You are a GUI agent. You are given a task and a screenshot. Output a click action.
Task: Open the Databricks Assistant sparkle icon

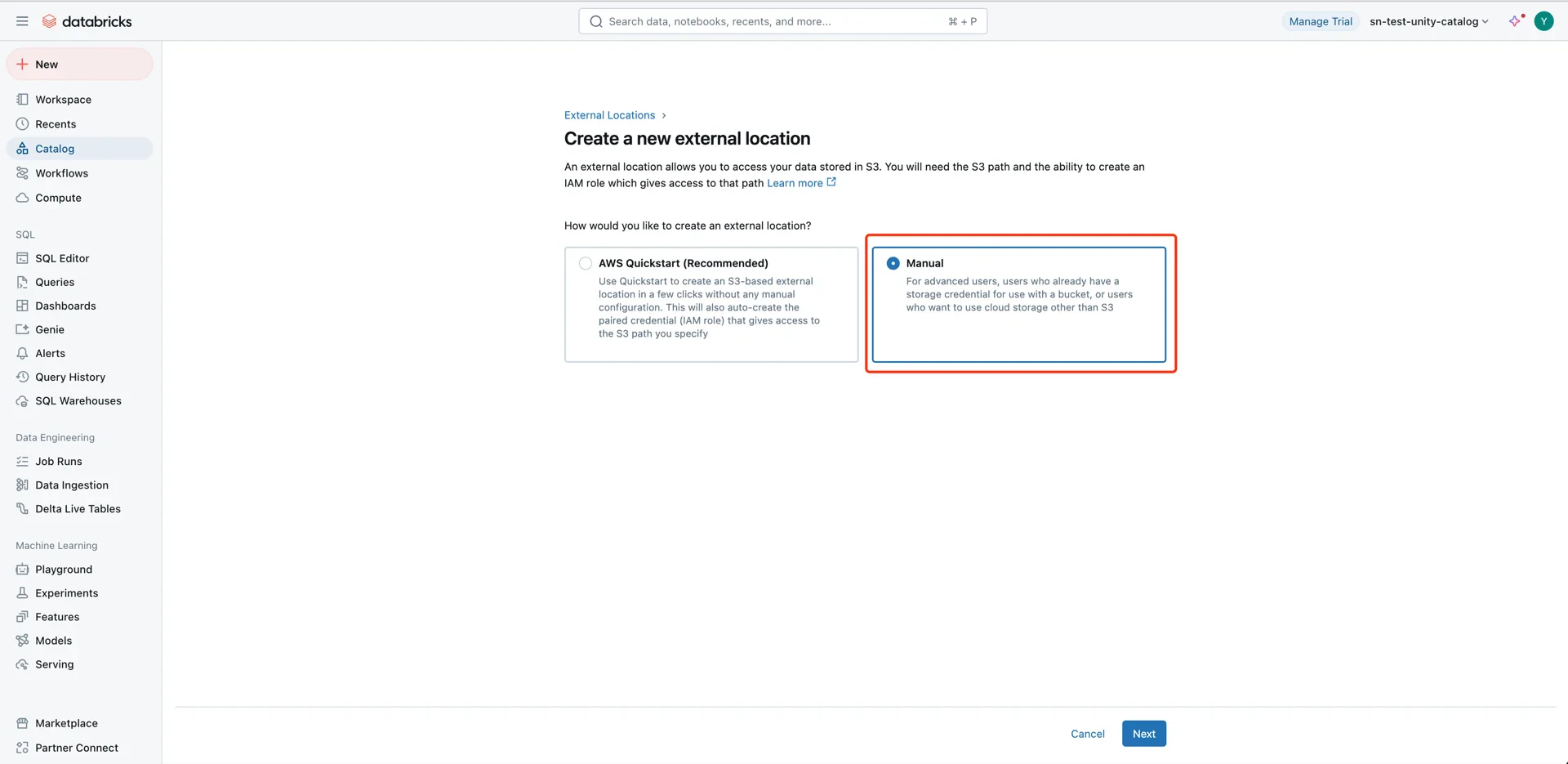1516,21
